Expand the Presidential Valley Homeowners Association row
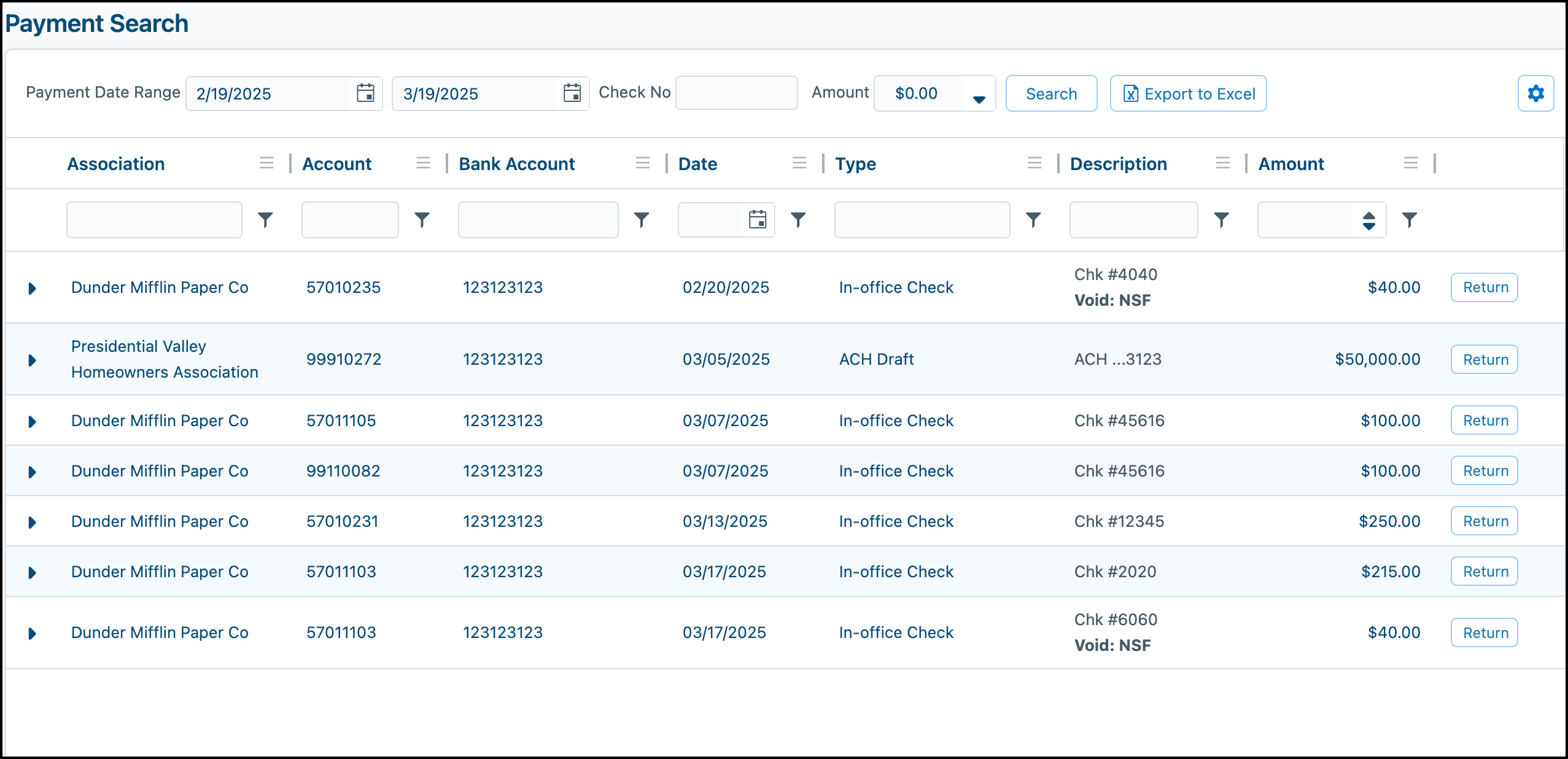 32,360
